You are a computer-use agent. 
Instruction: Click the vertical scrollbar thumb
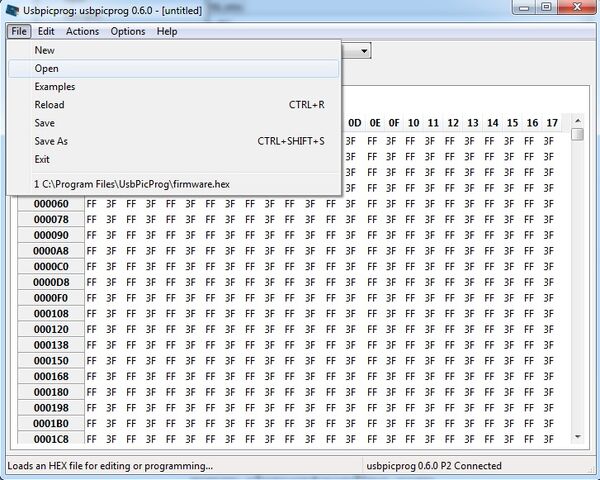[x=578, y=135]
